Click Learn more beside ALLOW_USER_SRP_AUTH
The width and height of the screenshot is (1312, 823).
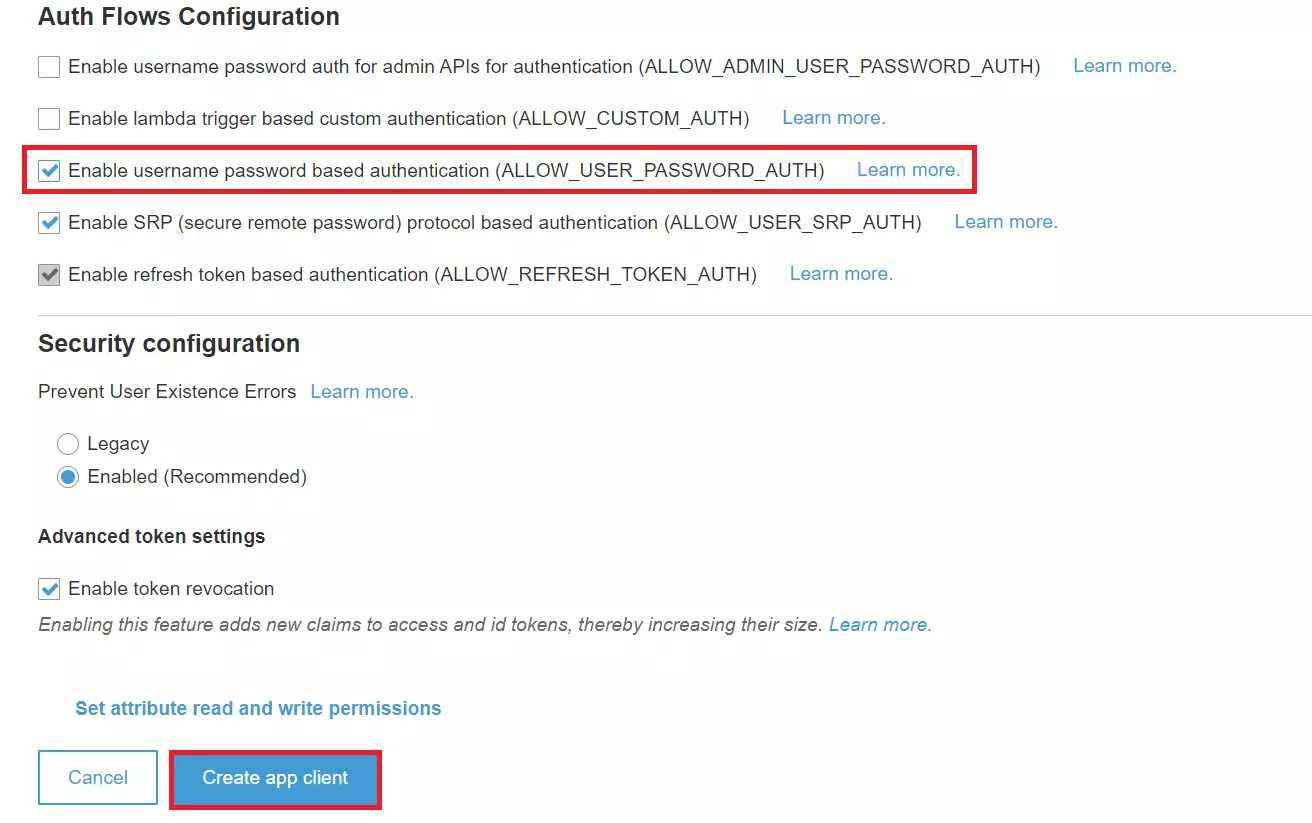[x=1004, y=221]
